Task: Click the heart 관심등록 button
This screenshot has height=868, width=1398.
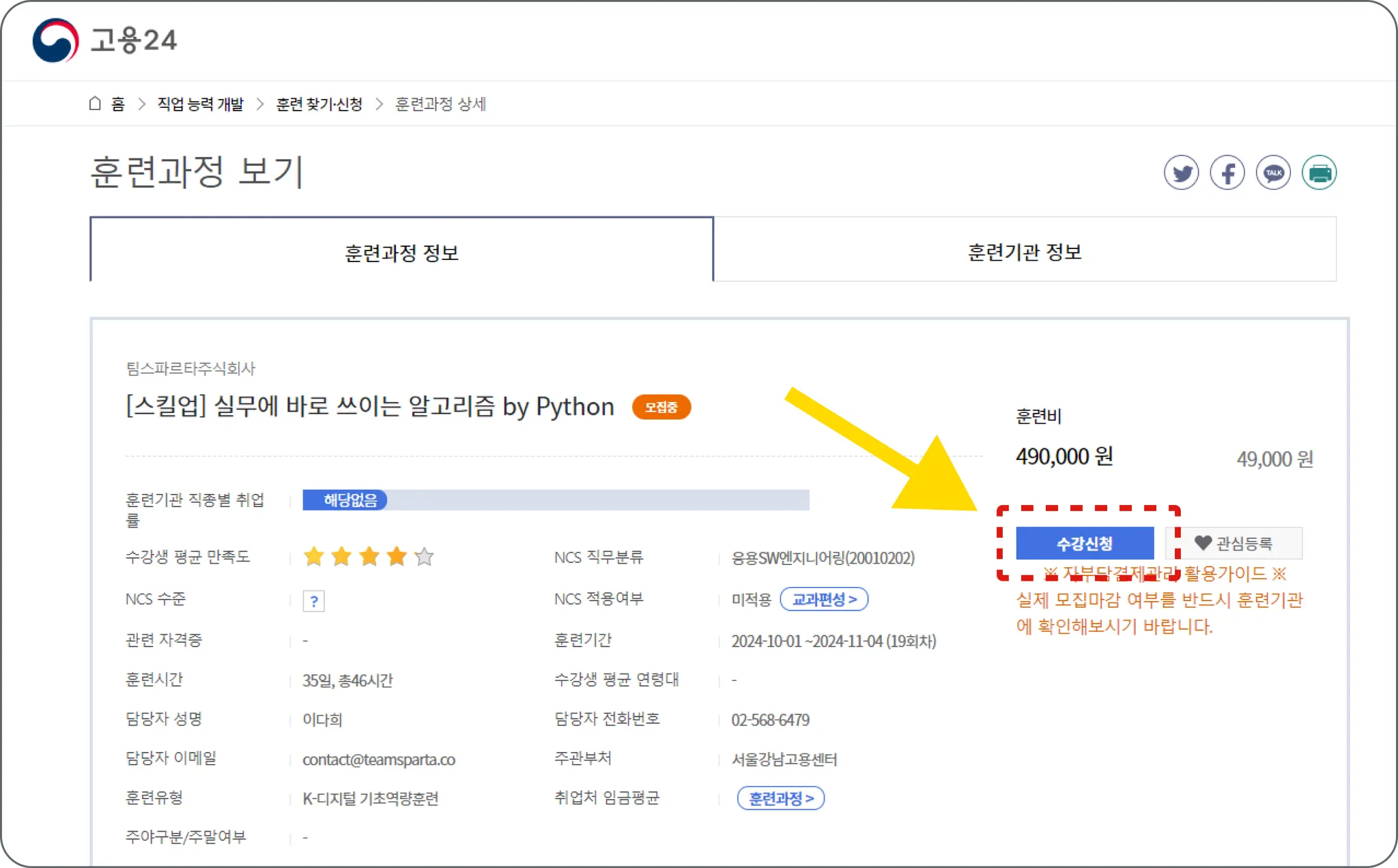Action: 1234,543
